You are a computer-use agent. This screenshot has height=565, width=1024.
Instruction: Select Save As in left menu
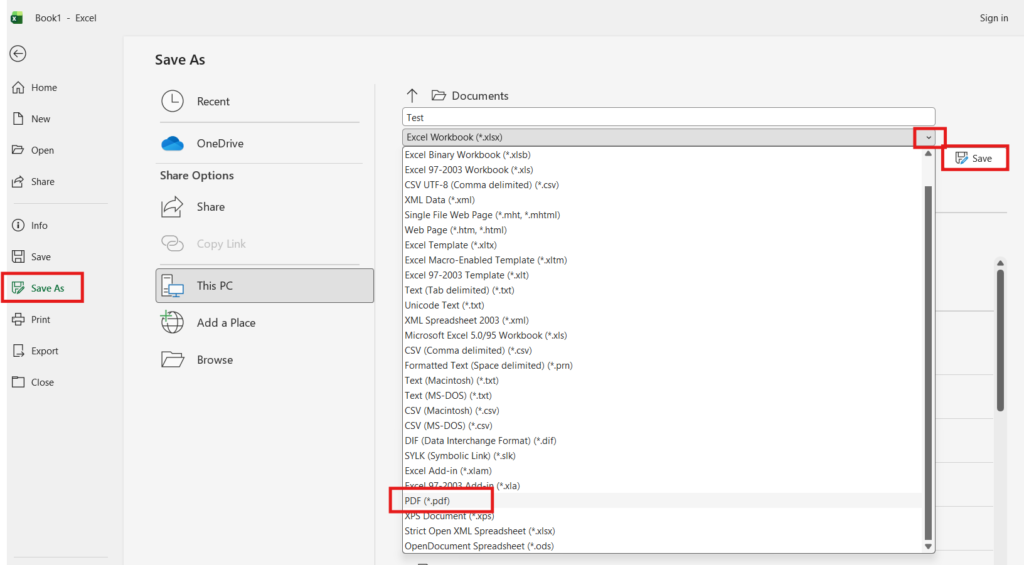tap(47, 288)
